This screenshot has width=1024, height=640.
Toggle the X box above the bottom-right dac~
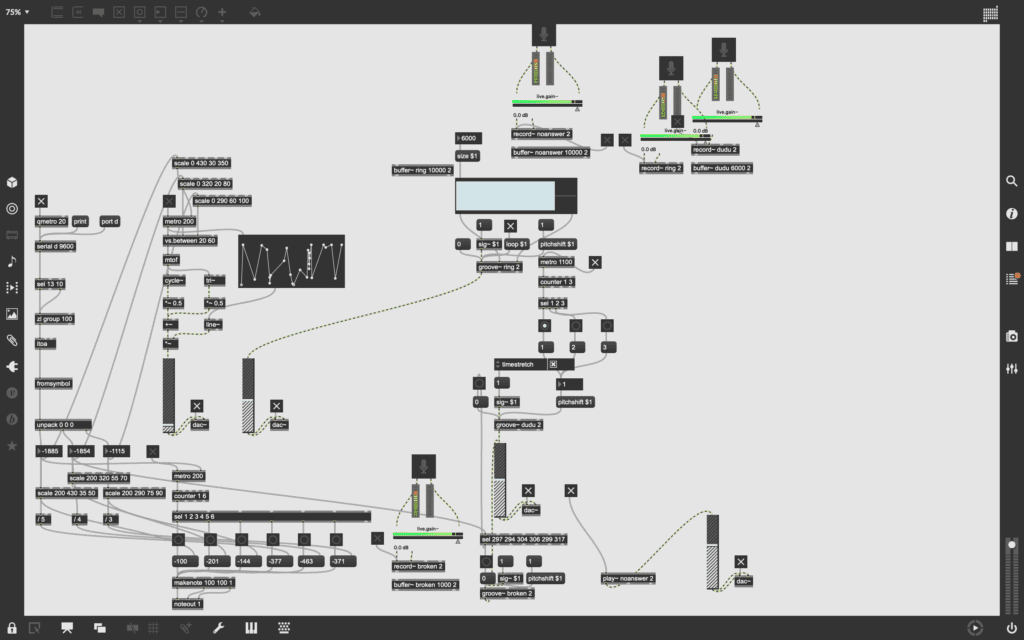(x=741, y=562)
